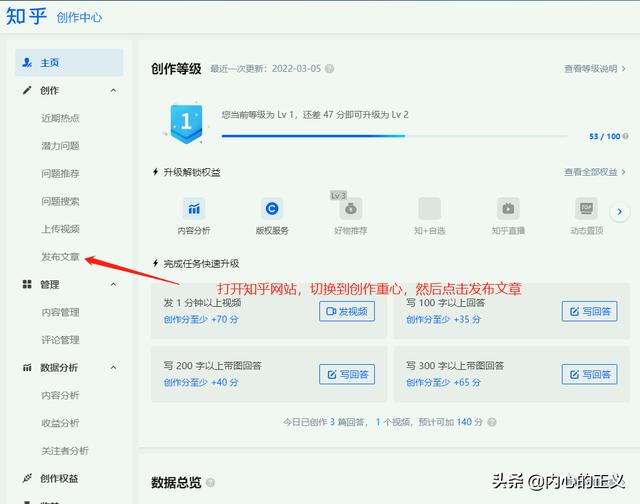
Task: Click 创作分至少 +65 分 text
Action: [x=443, y=382]
